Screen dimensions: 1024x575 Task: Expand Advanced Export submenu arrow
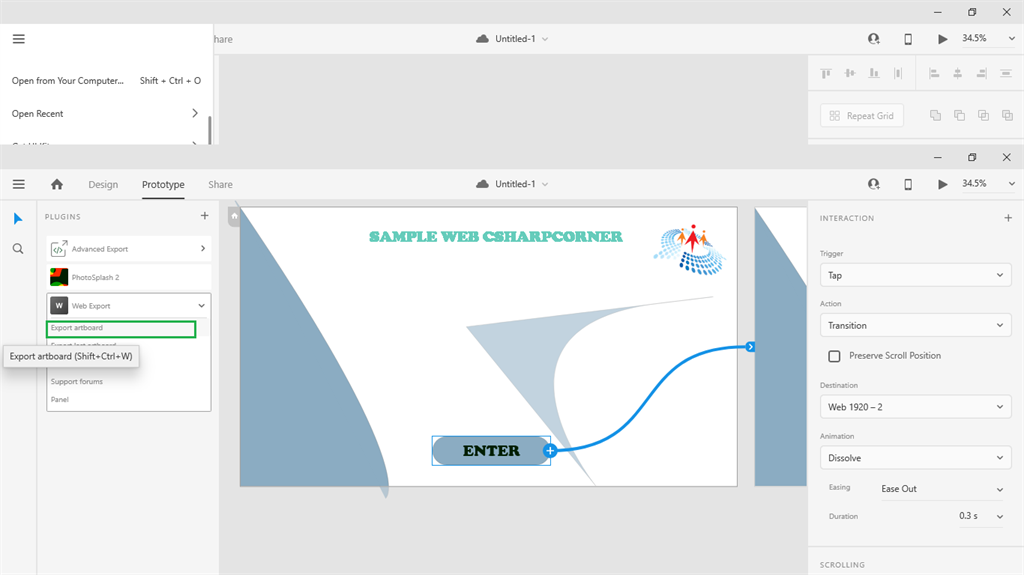click(x=202, y=248)
